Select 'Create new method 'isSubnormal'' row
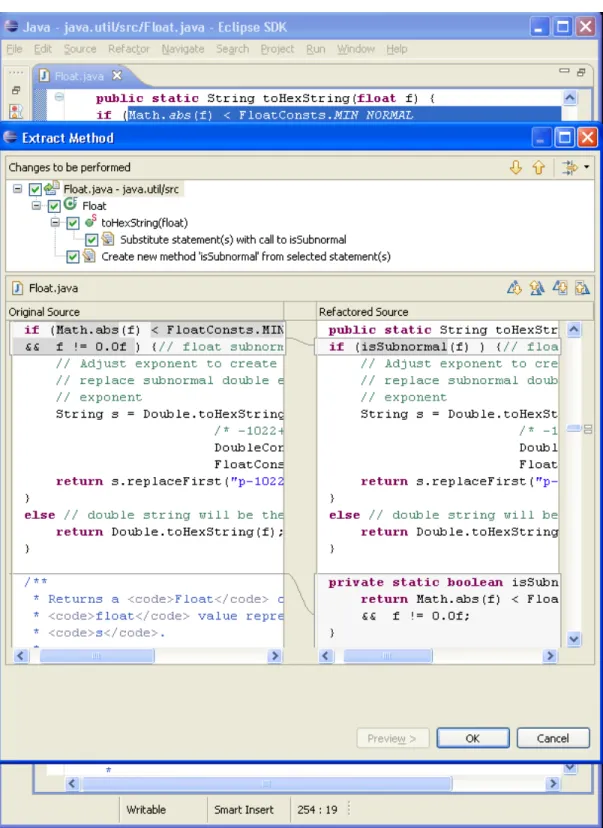The height and width of the screenshot is (828, 603). (x=246, y=257)
